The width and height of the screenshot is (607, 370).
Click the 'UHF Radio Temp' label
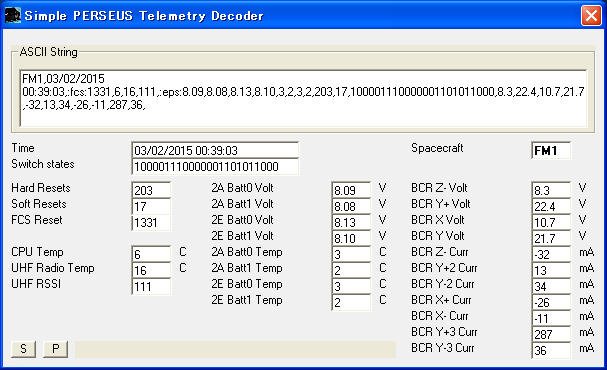tap(53, 268)
